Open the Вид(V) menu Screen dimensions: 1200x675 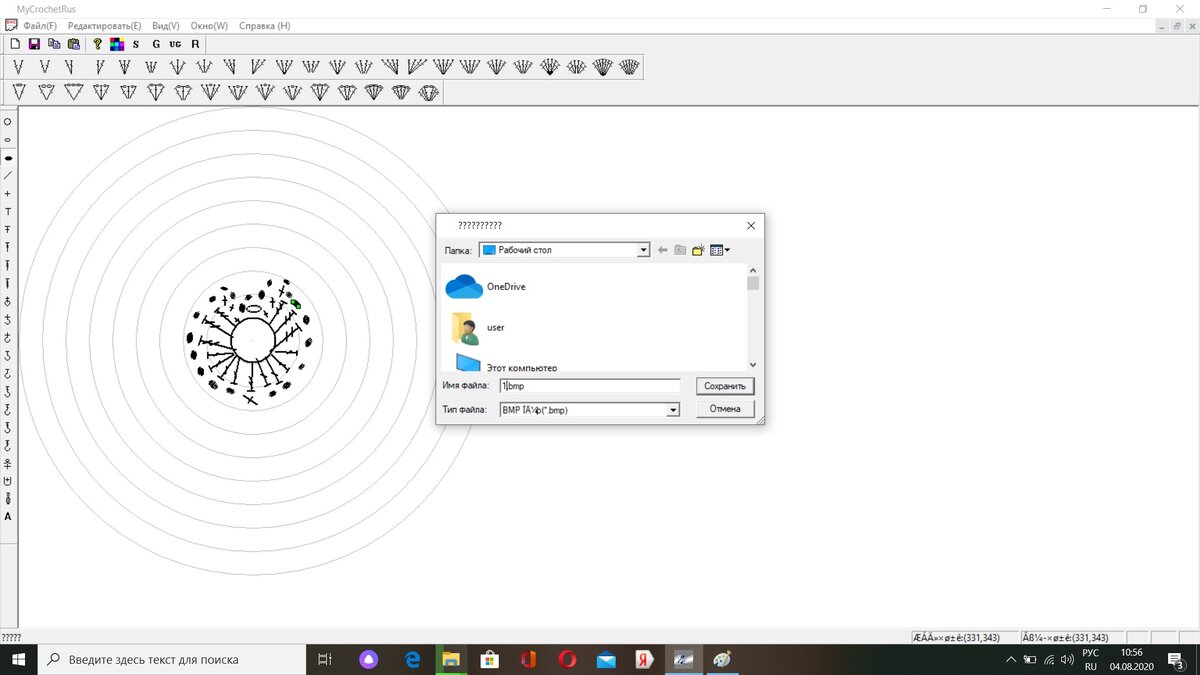(166, 25)
